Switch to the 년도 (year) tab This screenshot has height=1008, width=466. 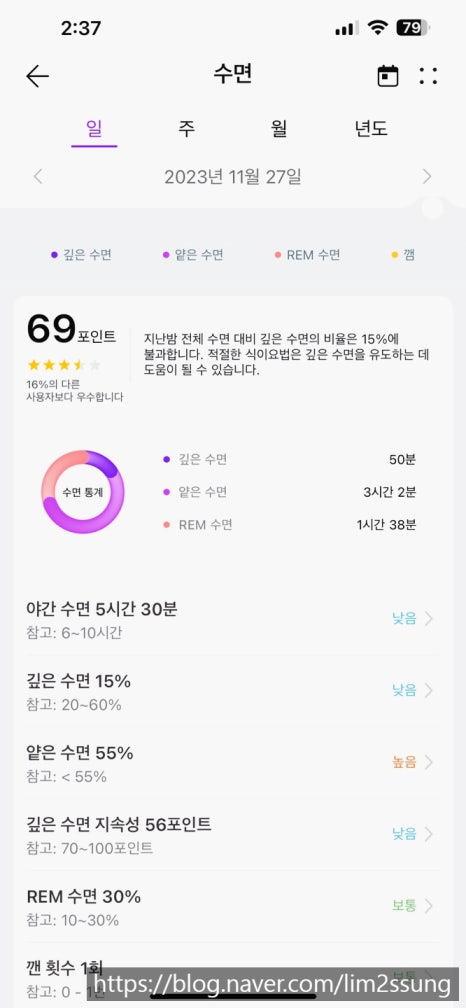[371, 129]
